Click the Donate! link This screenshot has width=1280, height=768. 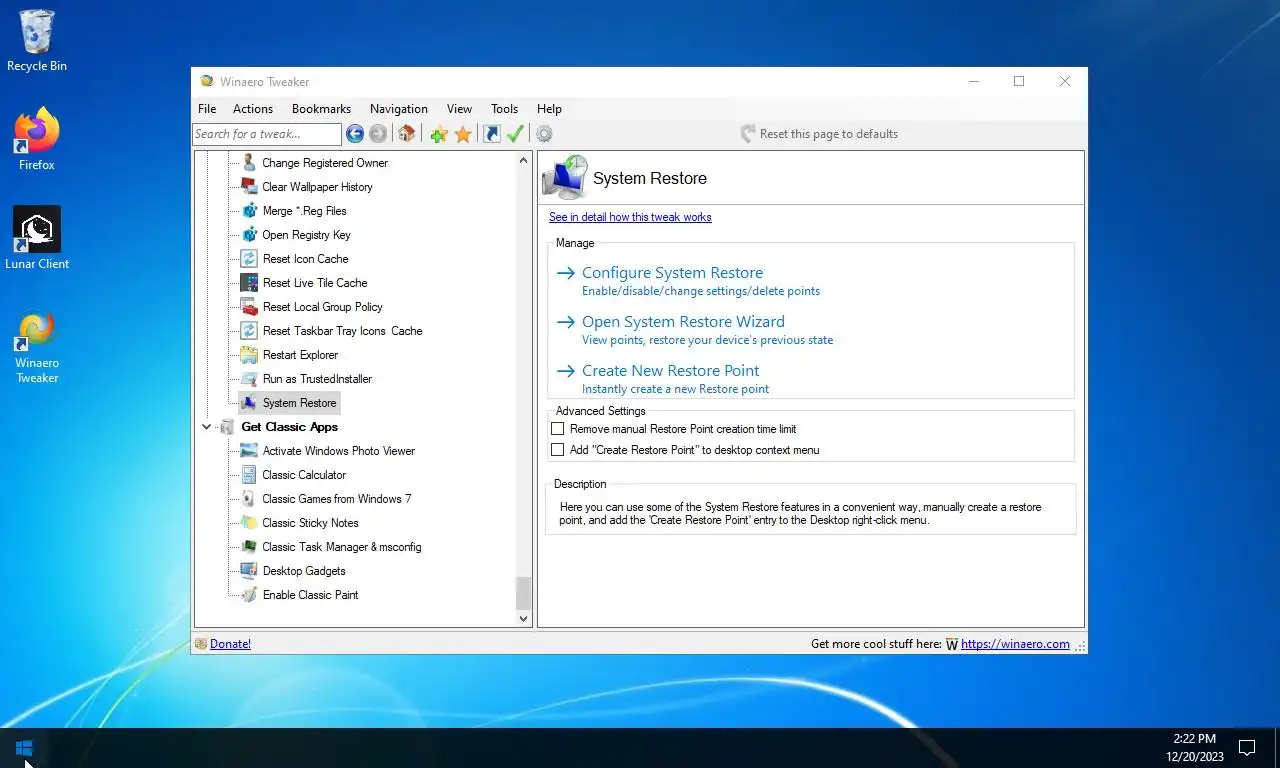tap(230, 644)
